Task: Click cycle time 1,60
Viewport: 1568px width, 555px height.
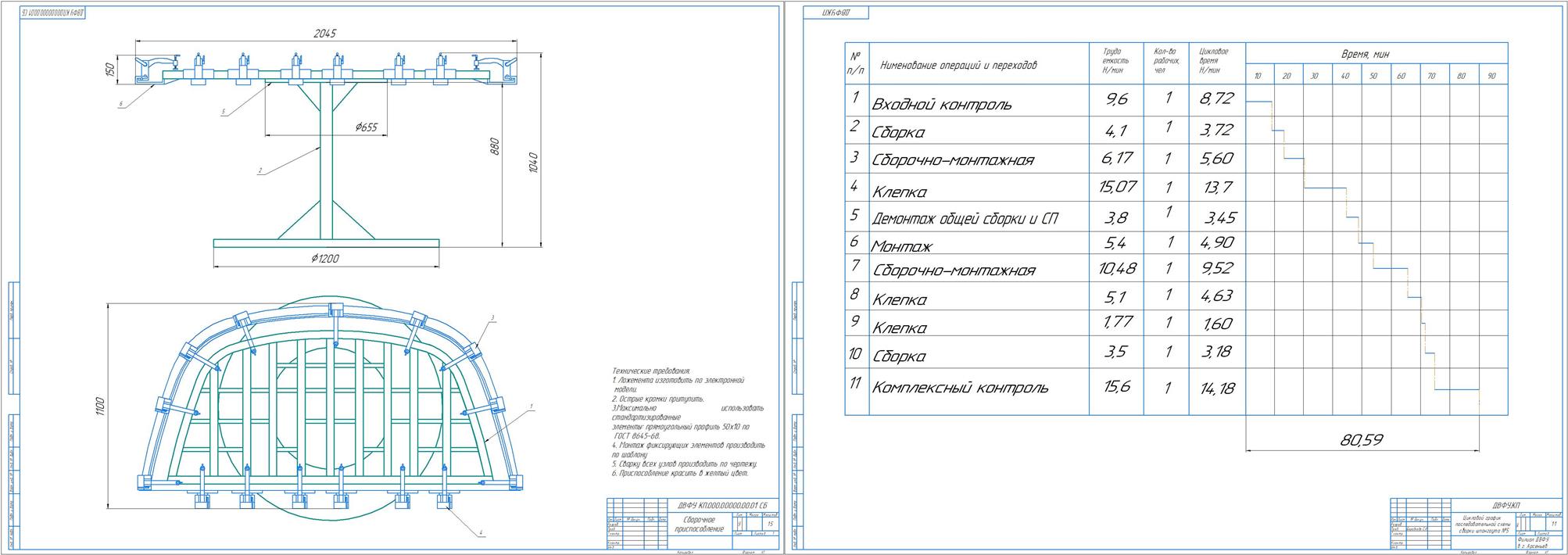Action: [x=1216, y=324]
